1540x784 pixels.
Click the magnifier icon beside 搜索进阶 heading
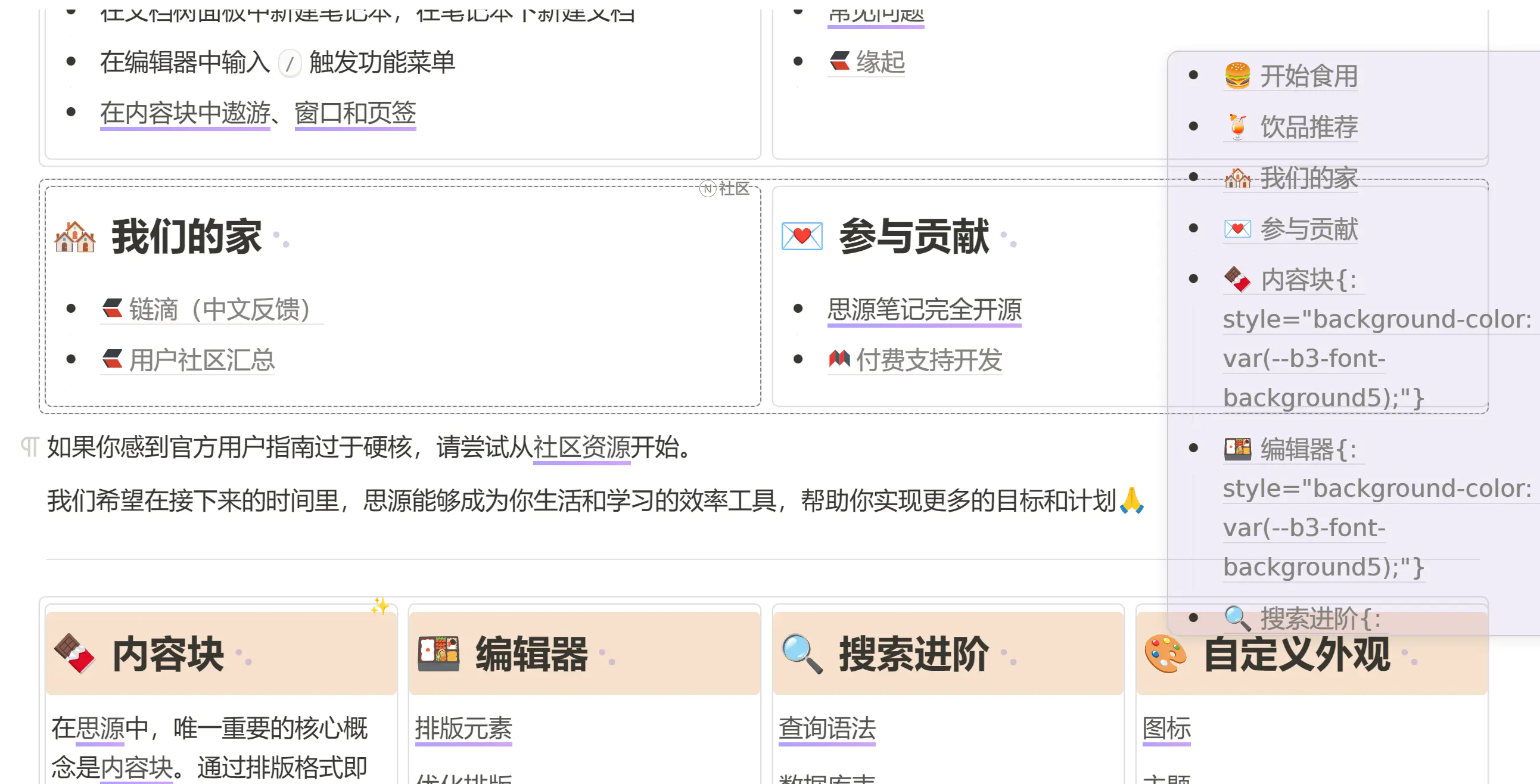802,654
